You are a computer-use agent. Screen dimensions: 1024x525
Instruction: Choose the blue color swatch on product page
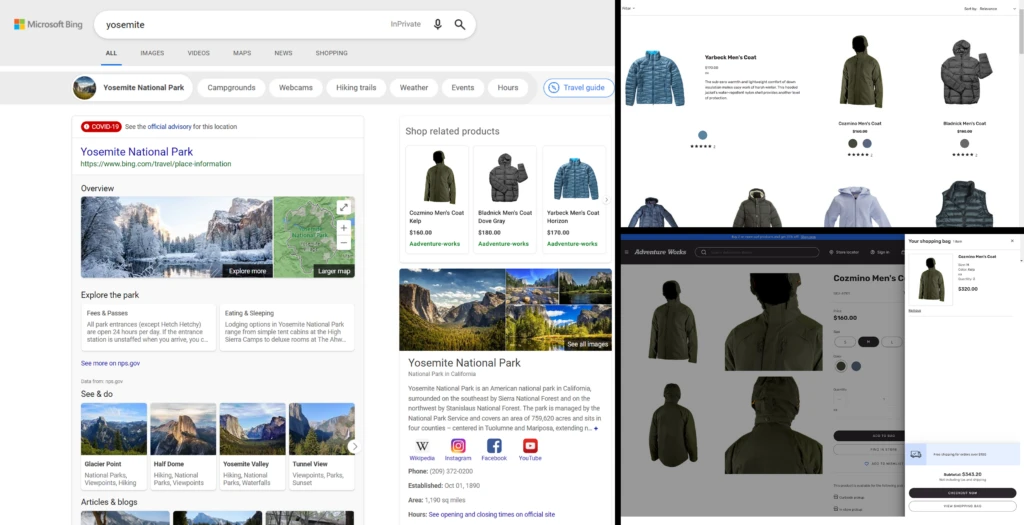(x=856, y=366)
